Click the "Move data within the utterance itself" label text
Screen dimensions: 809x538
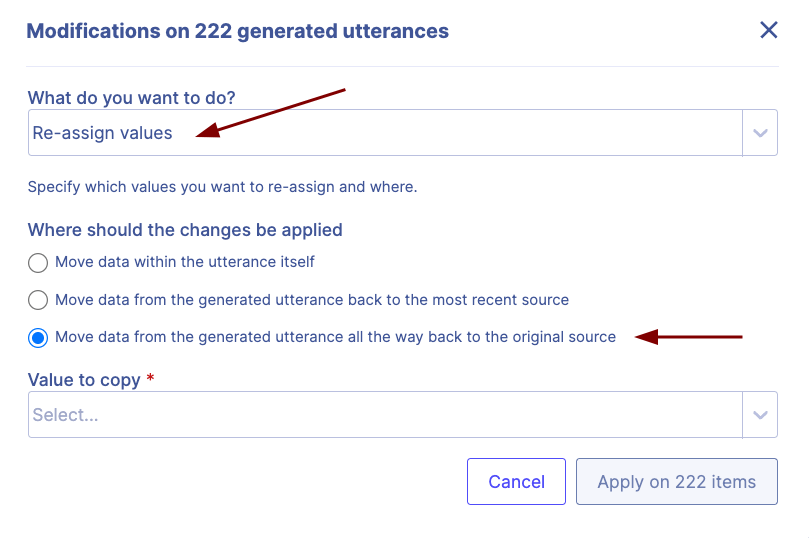(185, 262)
